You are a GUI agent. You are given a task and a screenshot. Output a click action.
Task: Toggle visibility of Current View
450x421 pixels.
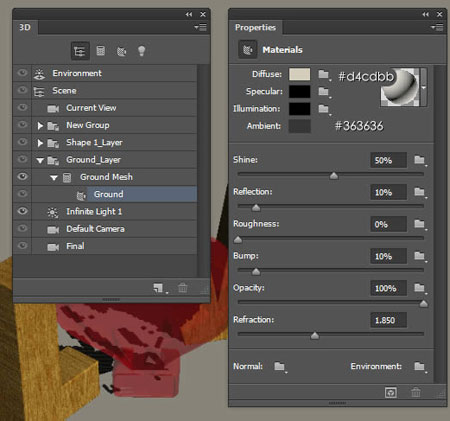(22, 107)
